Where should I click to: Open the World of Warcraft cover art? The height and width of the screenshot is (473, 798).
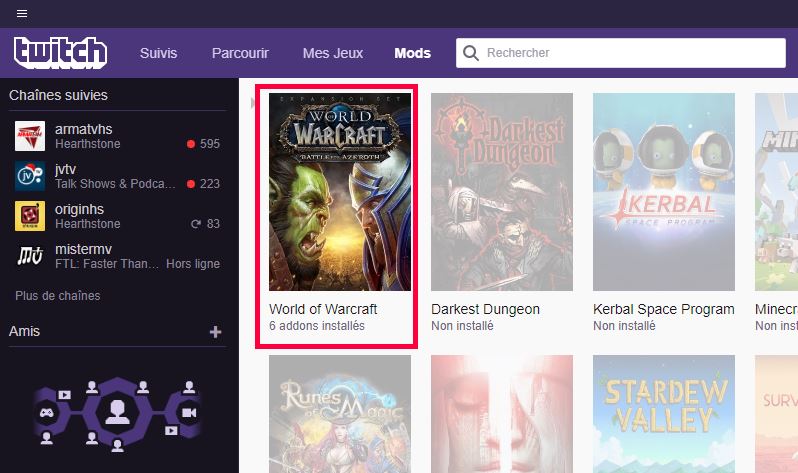pyautogui.click(x=340, y=192)
